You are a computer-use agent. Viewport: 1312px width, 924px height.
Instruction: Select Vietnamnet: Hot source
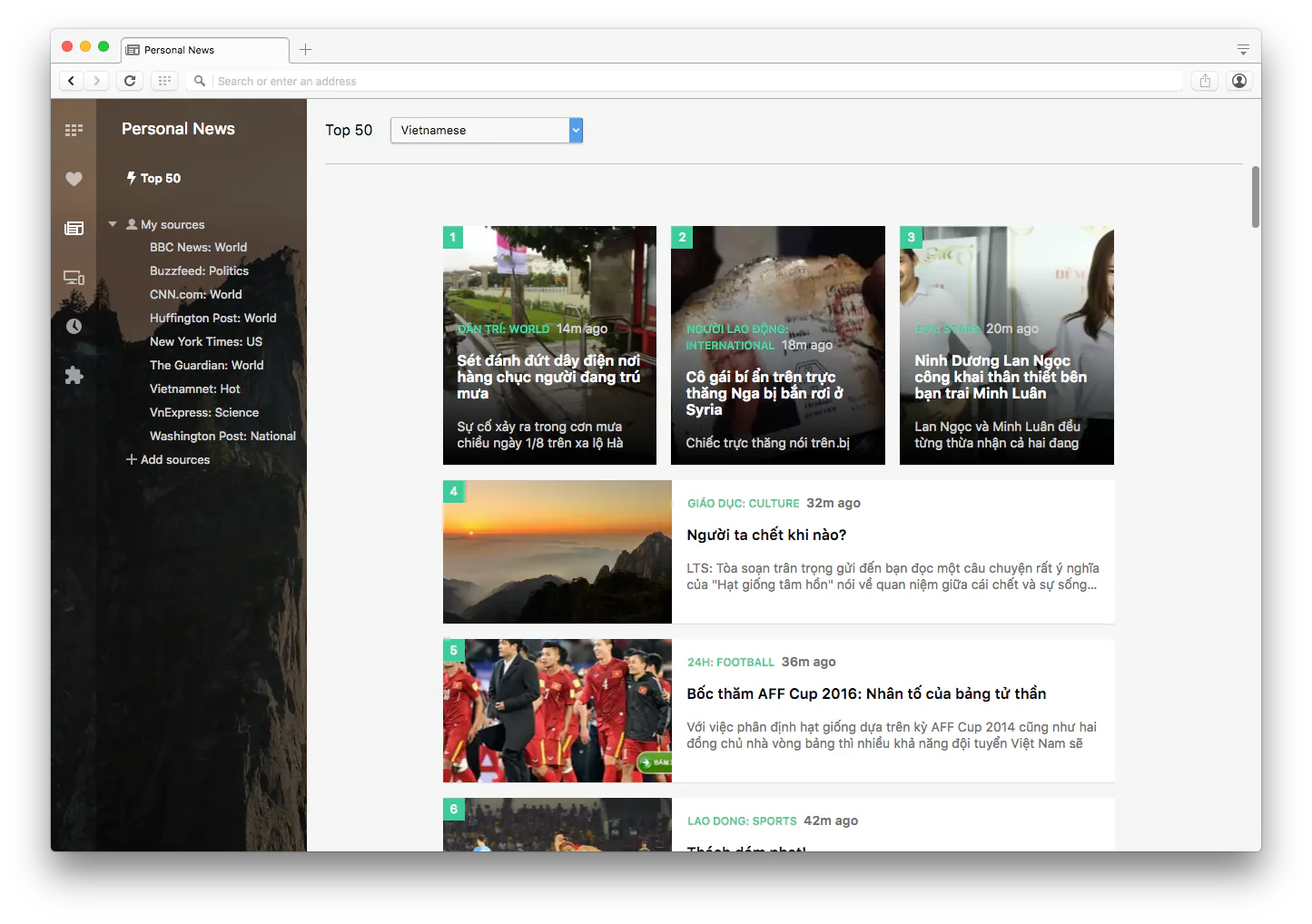(195, 388)
